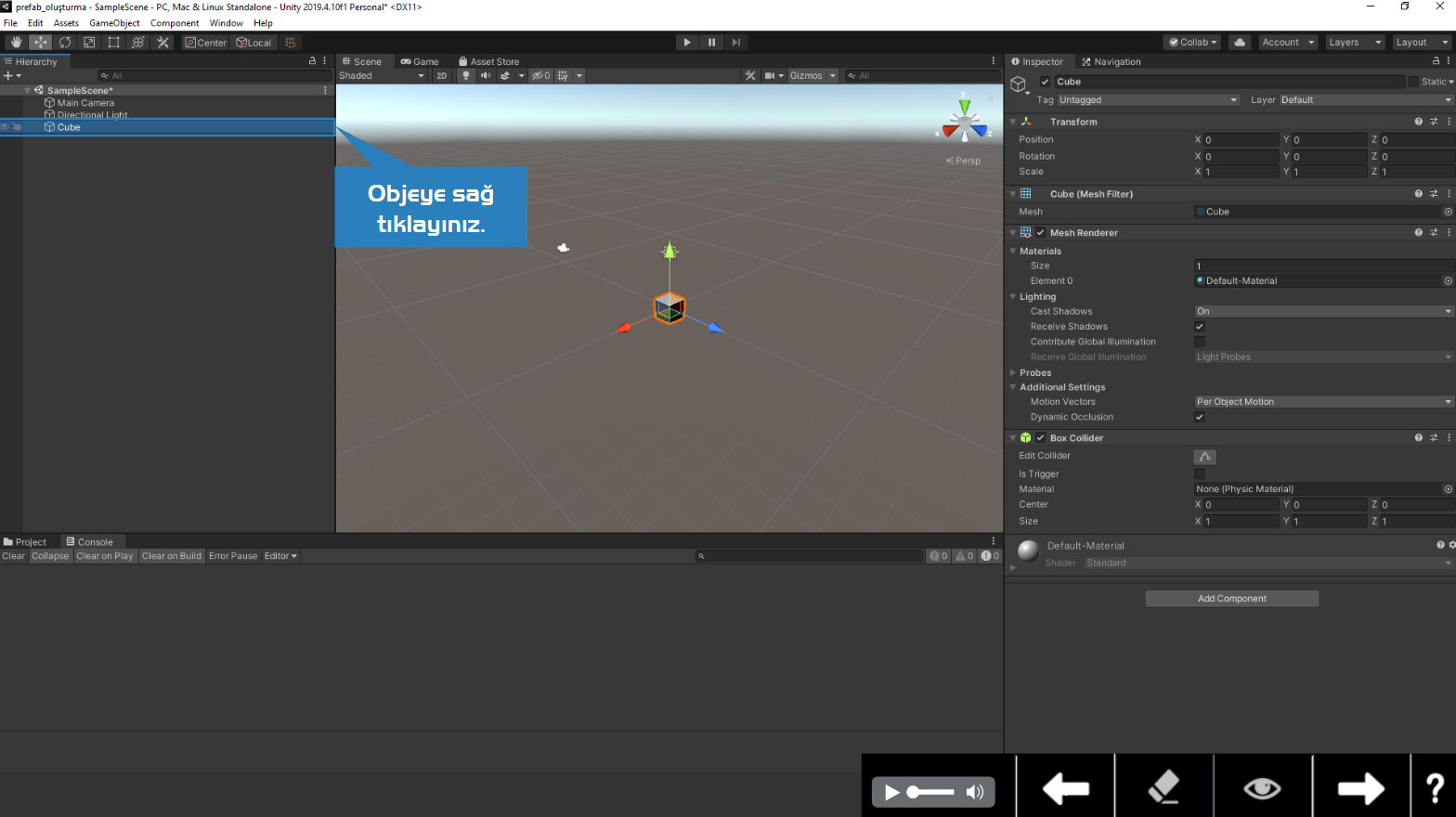Select the Move tool in the toolbar
The image size is (1456, 817).
(x=41, y=43)
